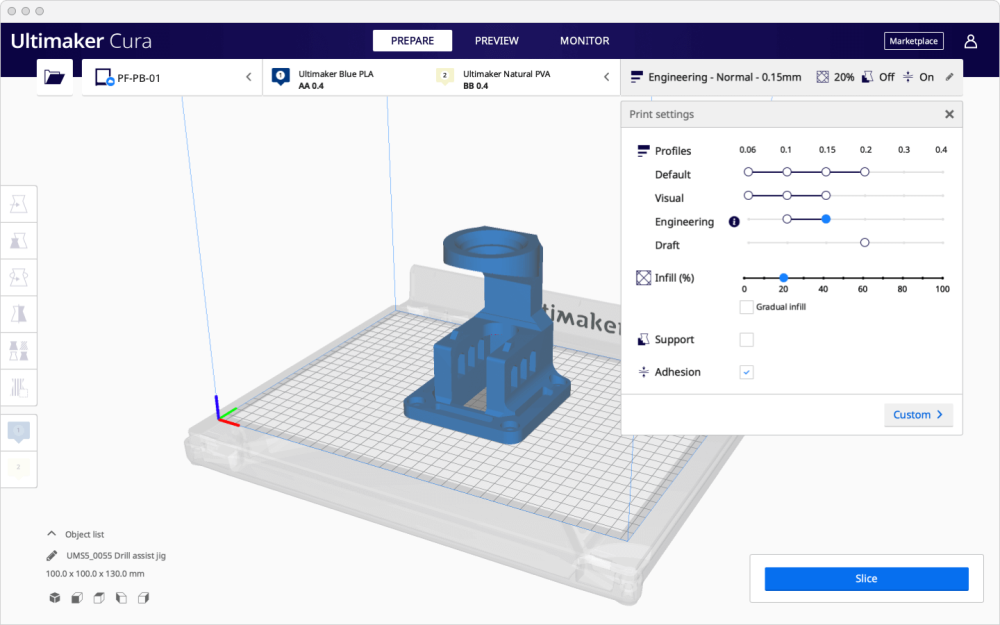The image size is (1000, 625).
Task: Click the printer icon beside PF-PB-01
Action: pyautogui.click(x=104, y=78)
